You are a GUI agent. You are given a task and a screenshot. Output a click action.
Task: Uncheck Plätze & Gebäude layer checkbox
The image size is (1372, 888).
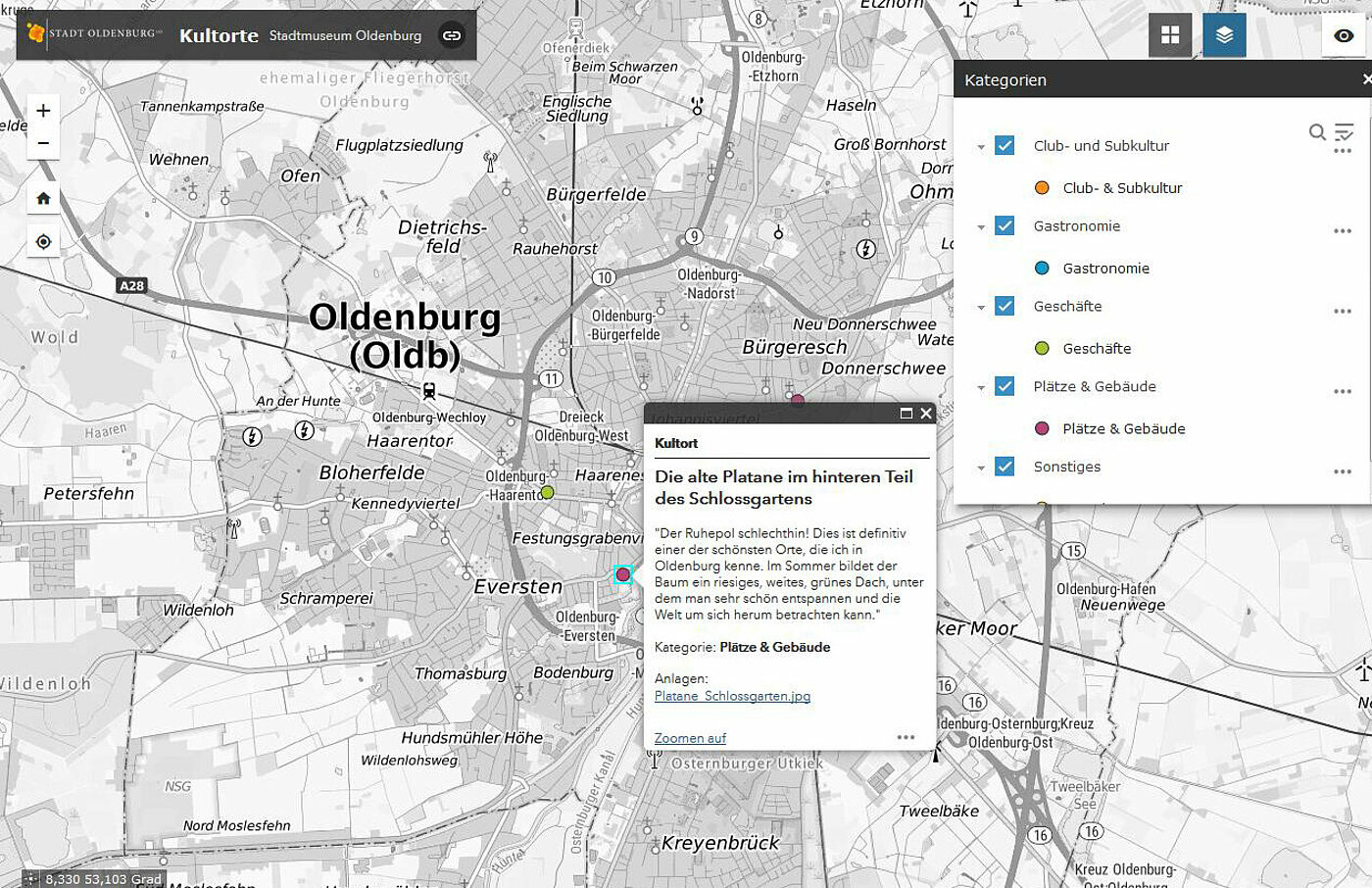coord(1004,386)
